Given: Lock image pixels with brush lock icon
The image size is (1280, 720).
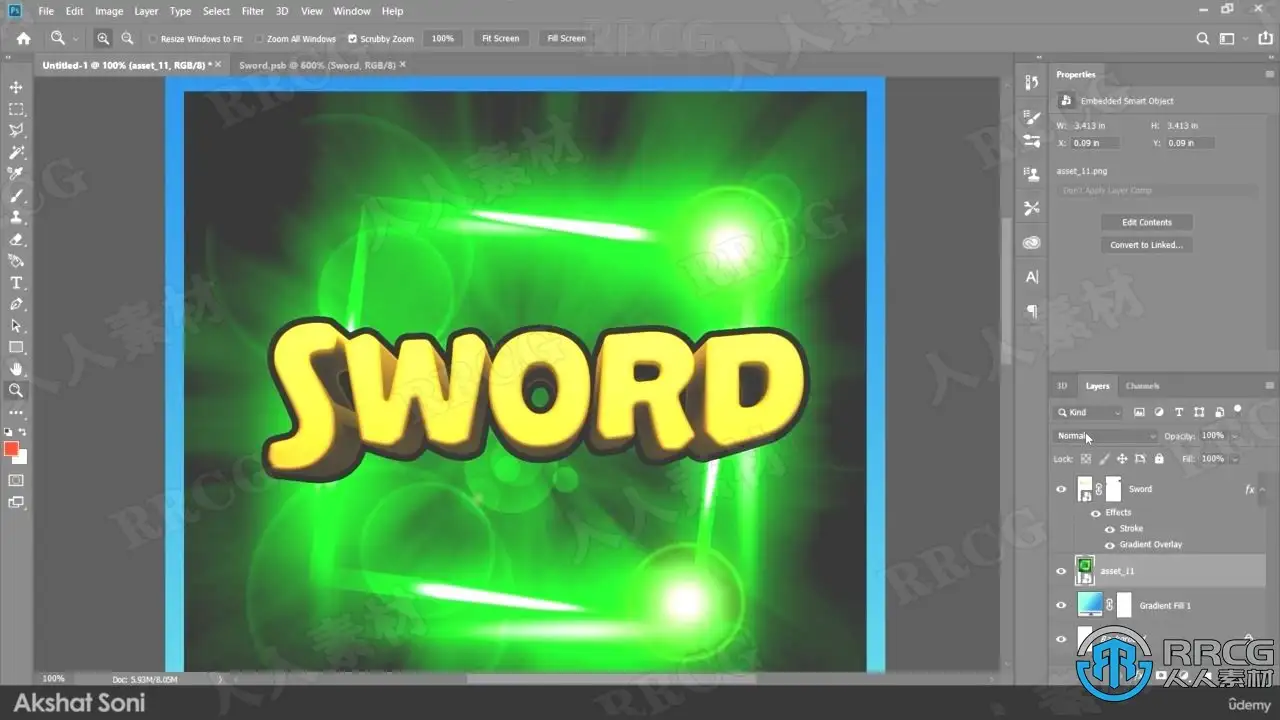Looking at the screenshot, I should tap(1104, 459).
